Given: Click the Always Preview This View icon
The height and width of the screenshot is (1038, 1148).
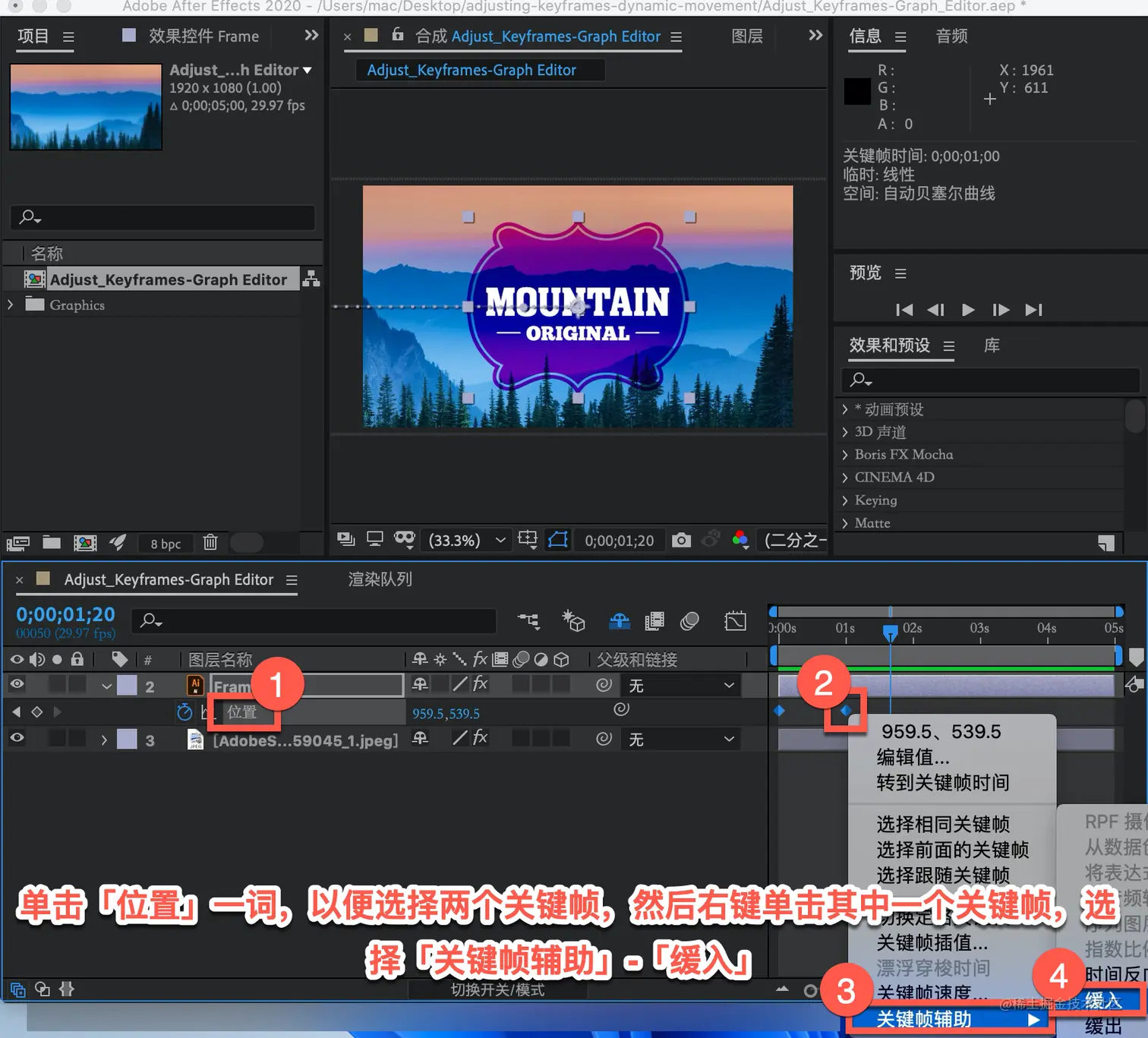Looking at the screenshot, I should (346, 539).
